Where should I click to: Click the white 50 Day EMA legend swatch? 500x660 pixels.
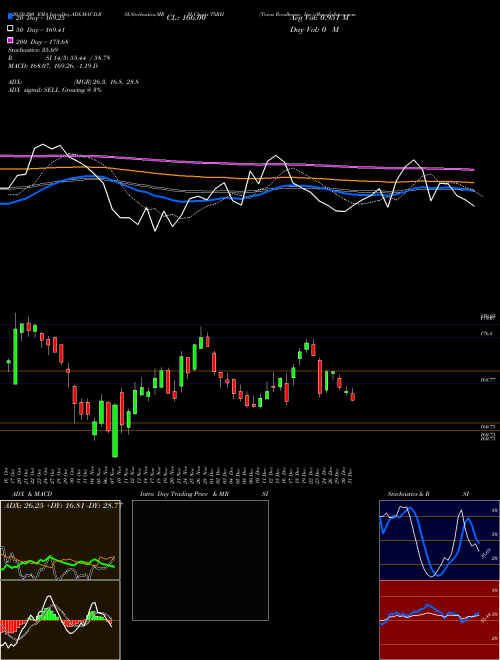pos(10,28)
